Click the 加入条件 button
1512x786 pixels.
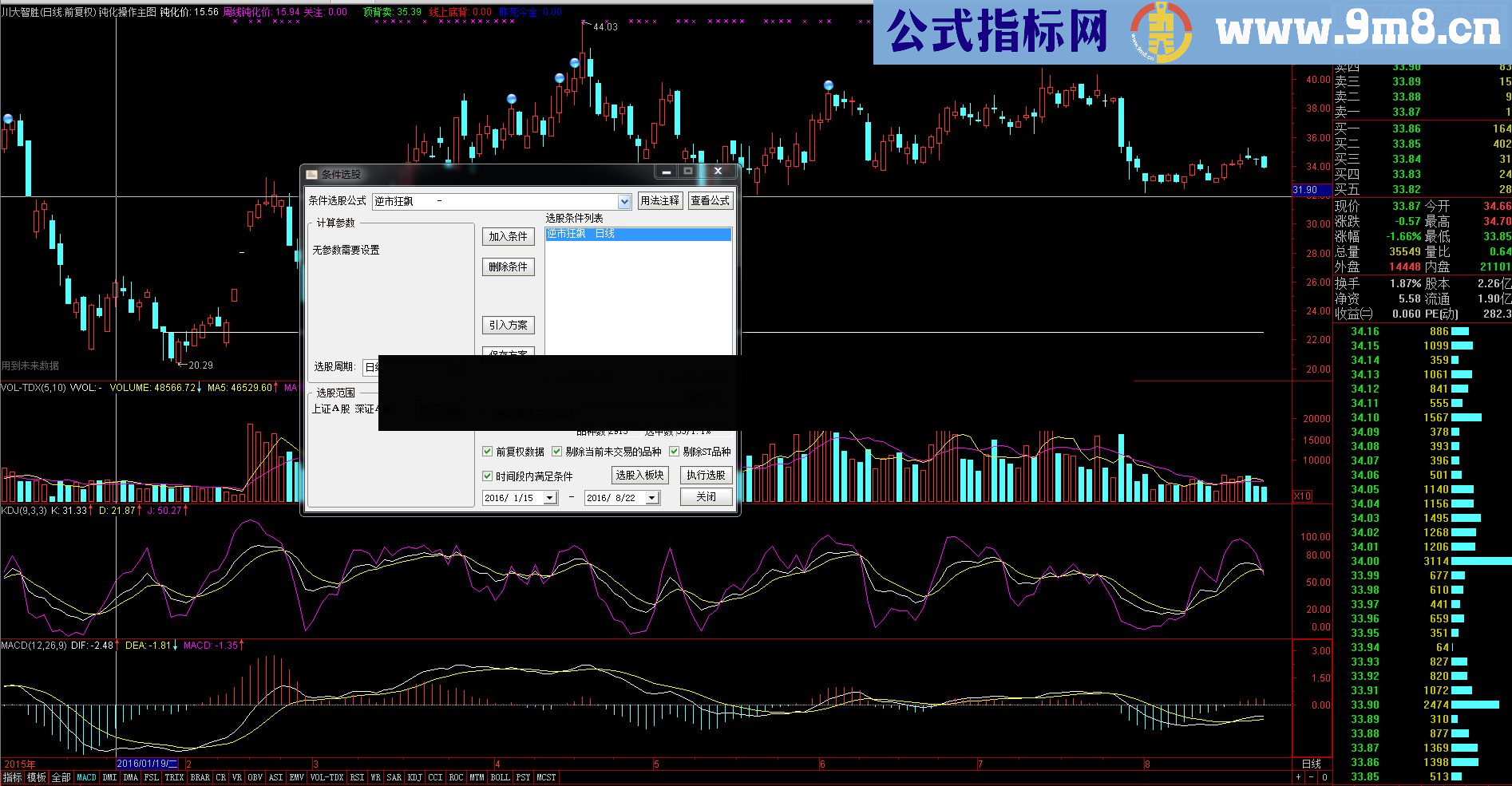pyautogui.click(x=508, y=236)
